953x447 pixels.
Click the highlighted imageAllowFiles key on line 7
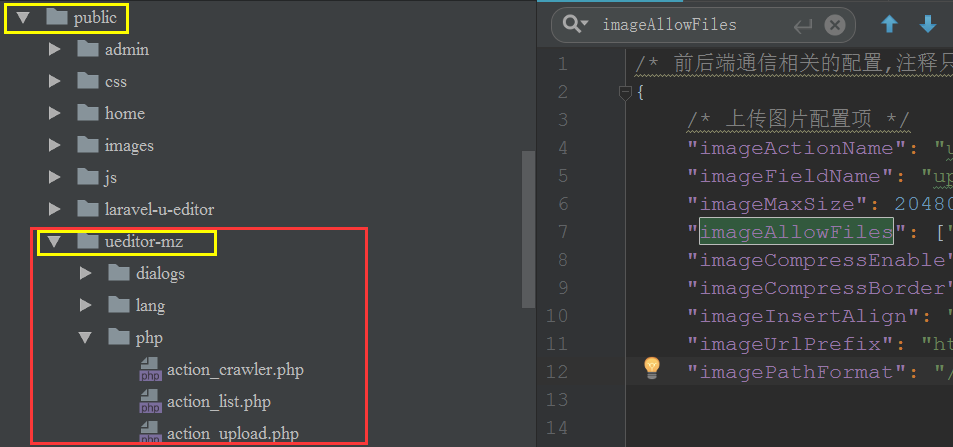[x=796, y=232]
